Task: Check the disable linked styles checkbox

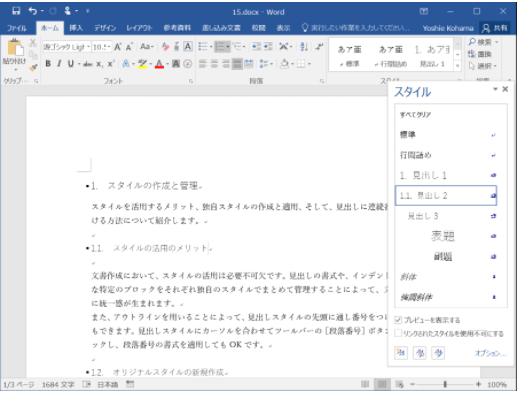Action: [398, 333]
